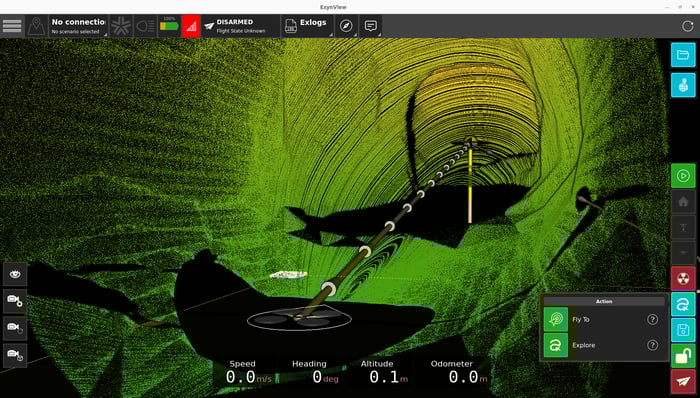Open the messages chat icon
The image size is (700, 398).
click(371, 26)
